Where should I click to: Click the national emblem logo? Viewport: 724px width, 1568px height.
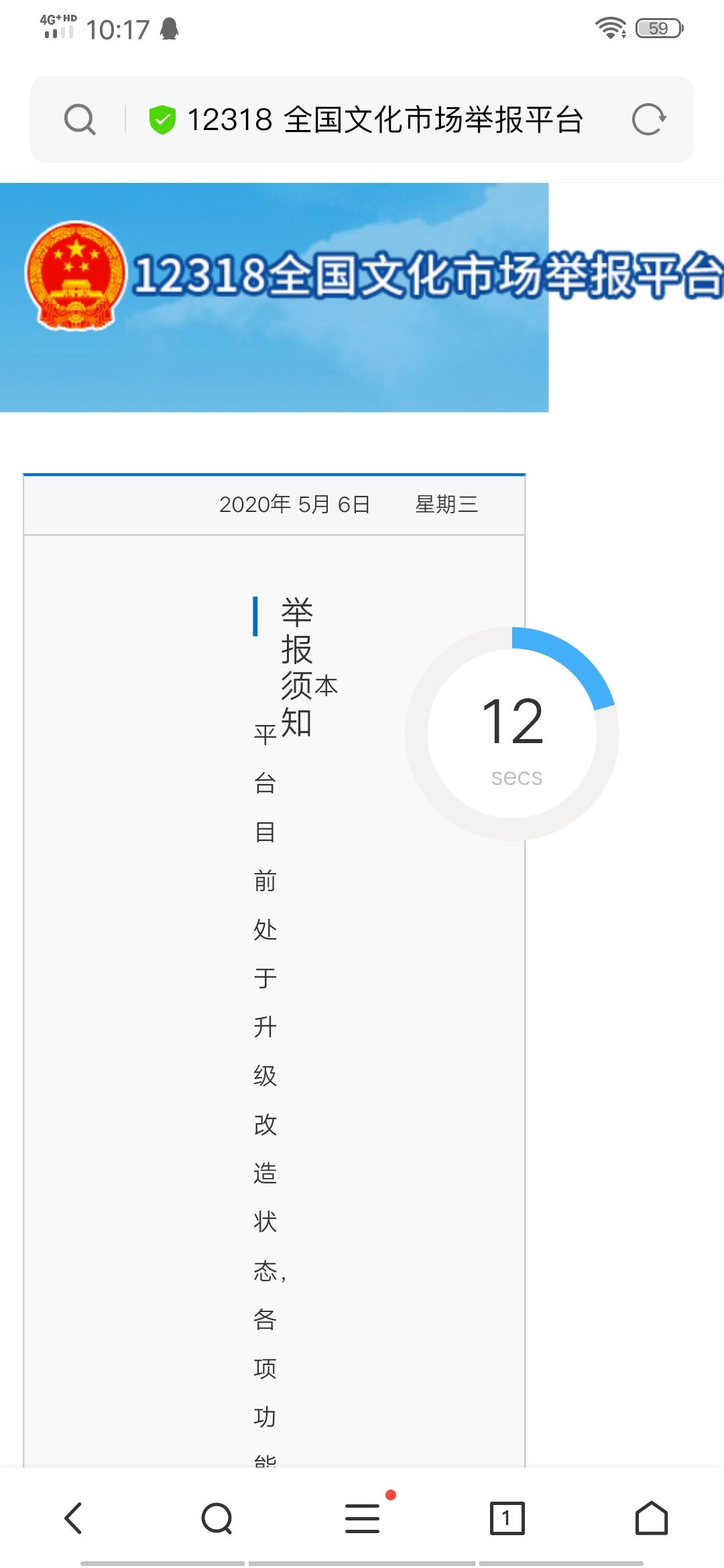76,275
